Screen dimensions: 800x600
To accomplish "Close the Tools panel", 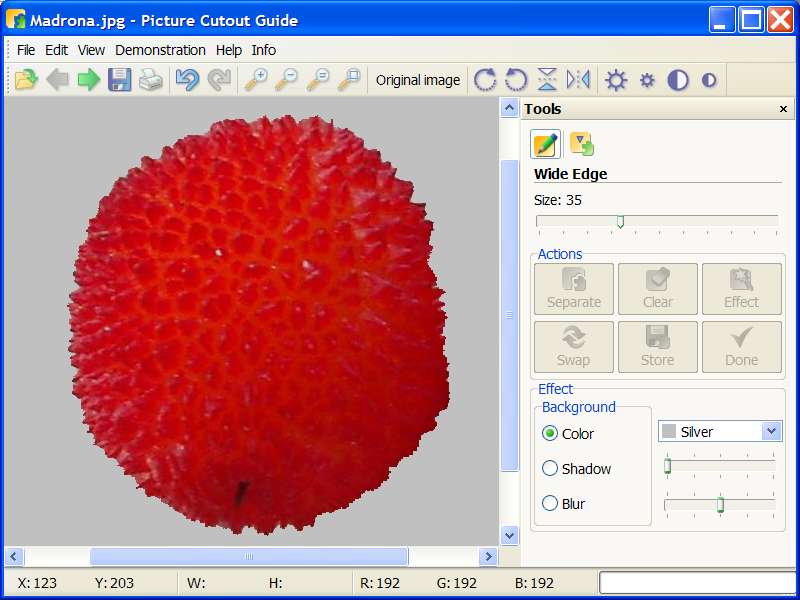I will (x=783, y=109).
